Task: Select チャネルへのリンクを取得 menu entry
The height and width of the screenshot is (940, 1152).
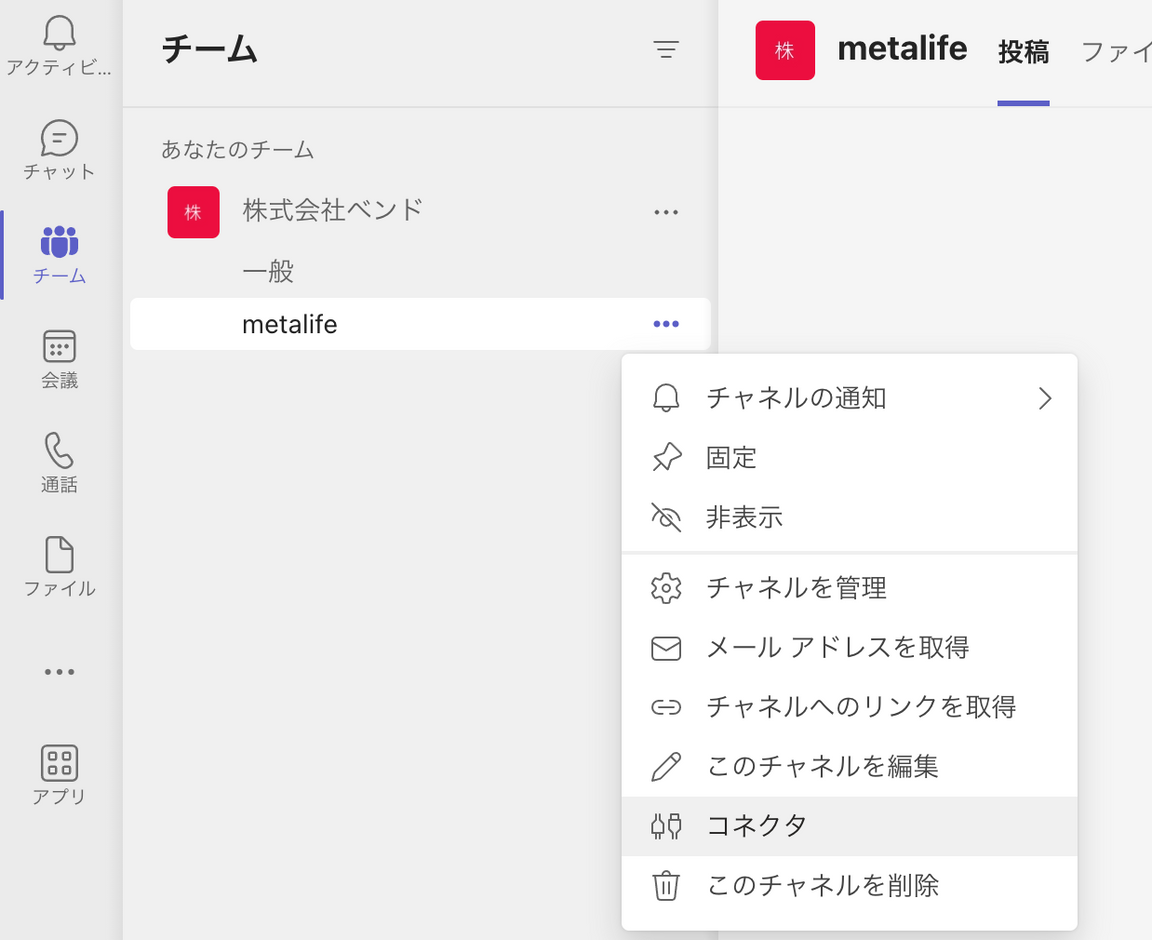Action: click(x=849, y=707)
